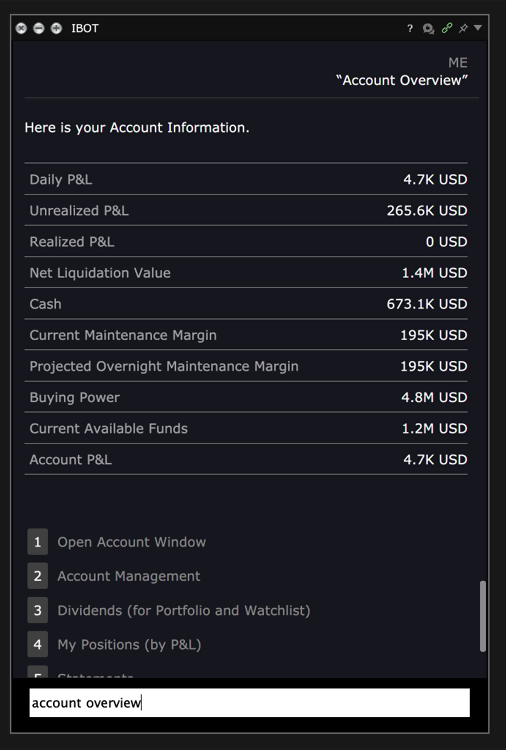
Task: Open help via the question mark icon
Action: coord(410,29)
